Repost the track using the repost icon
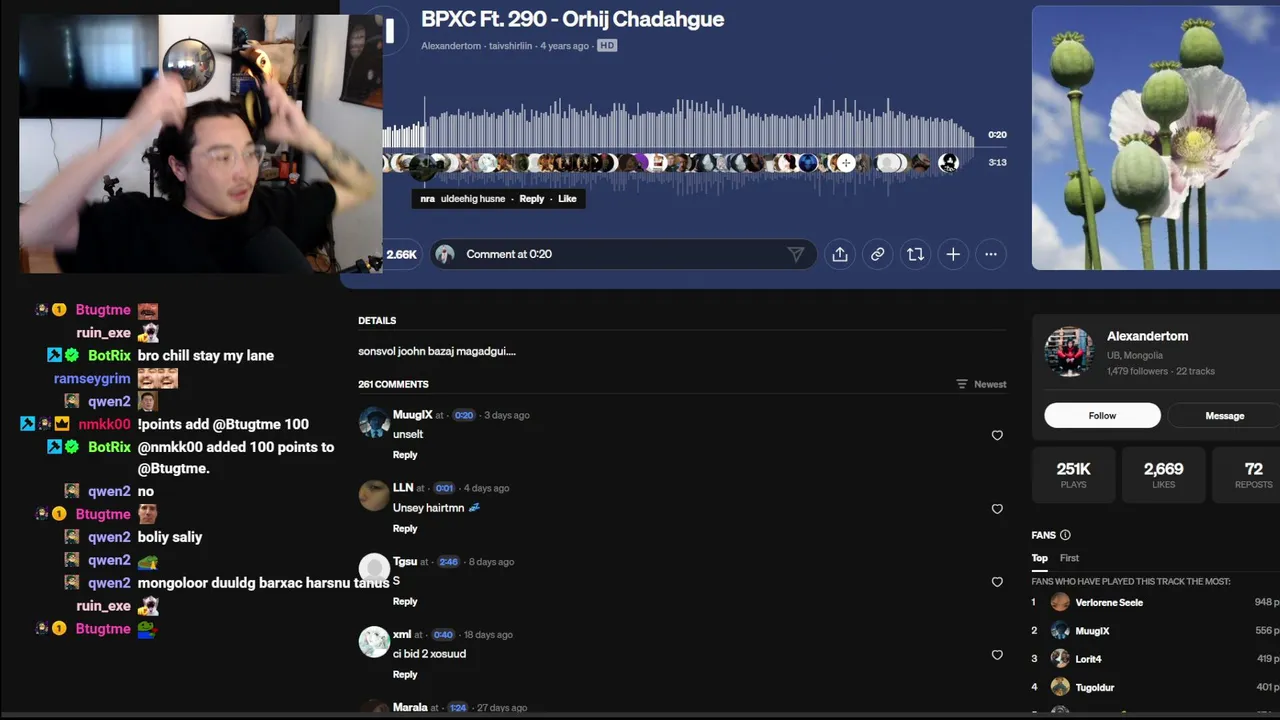Screen dimensions: 1280x720 tap(915, 254)
